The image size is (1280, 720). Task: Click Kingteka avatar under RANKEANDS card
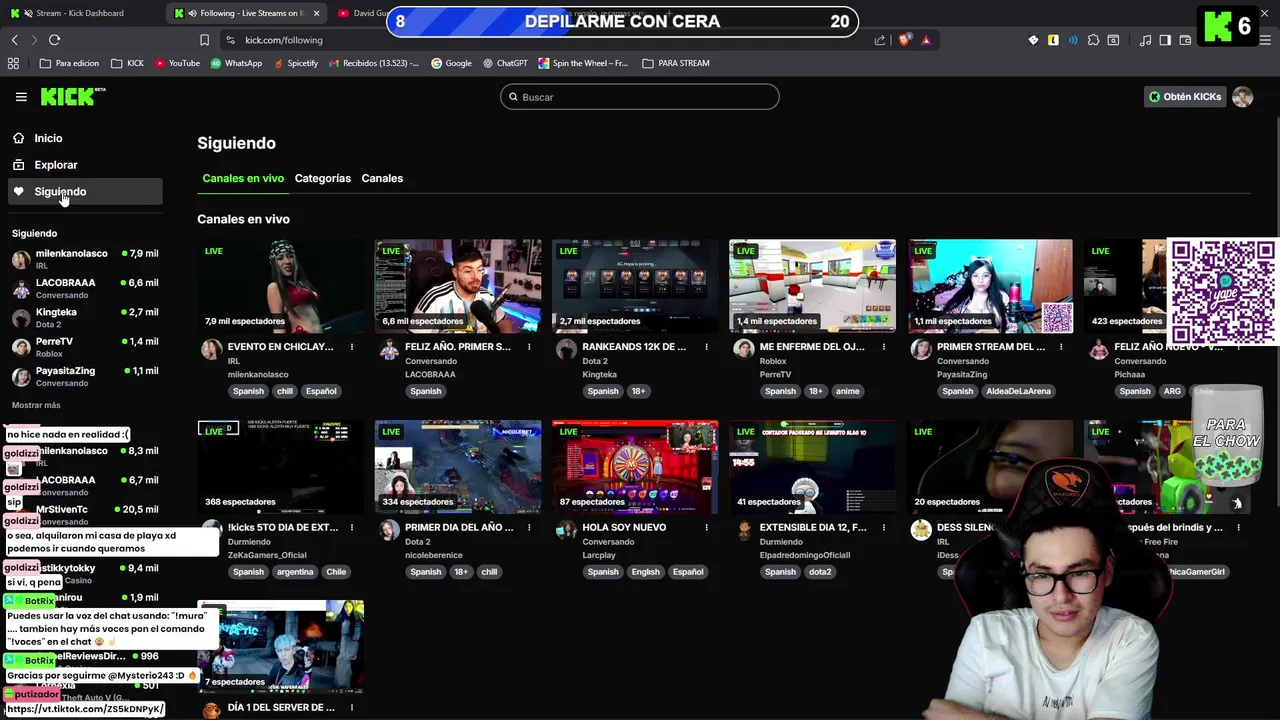tap(566, 349)
